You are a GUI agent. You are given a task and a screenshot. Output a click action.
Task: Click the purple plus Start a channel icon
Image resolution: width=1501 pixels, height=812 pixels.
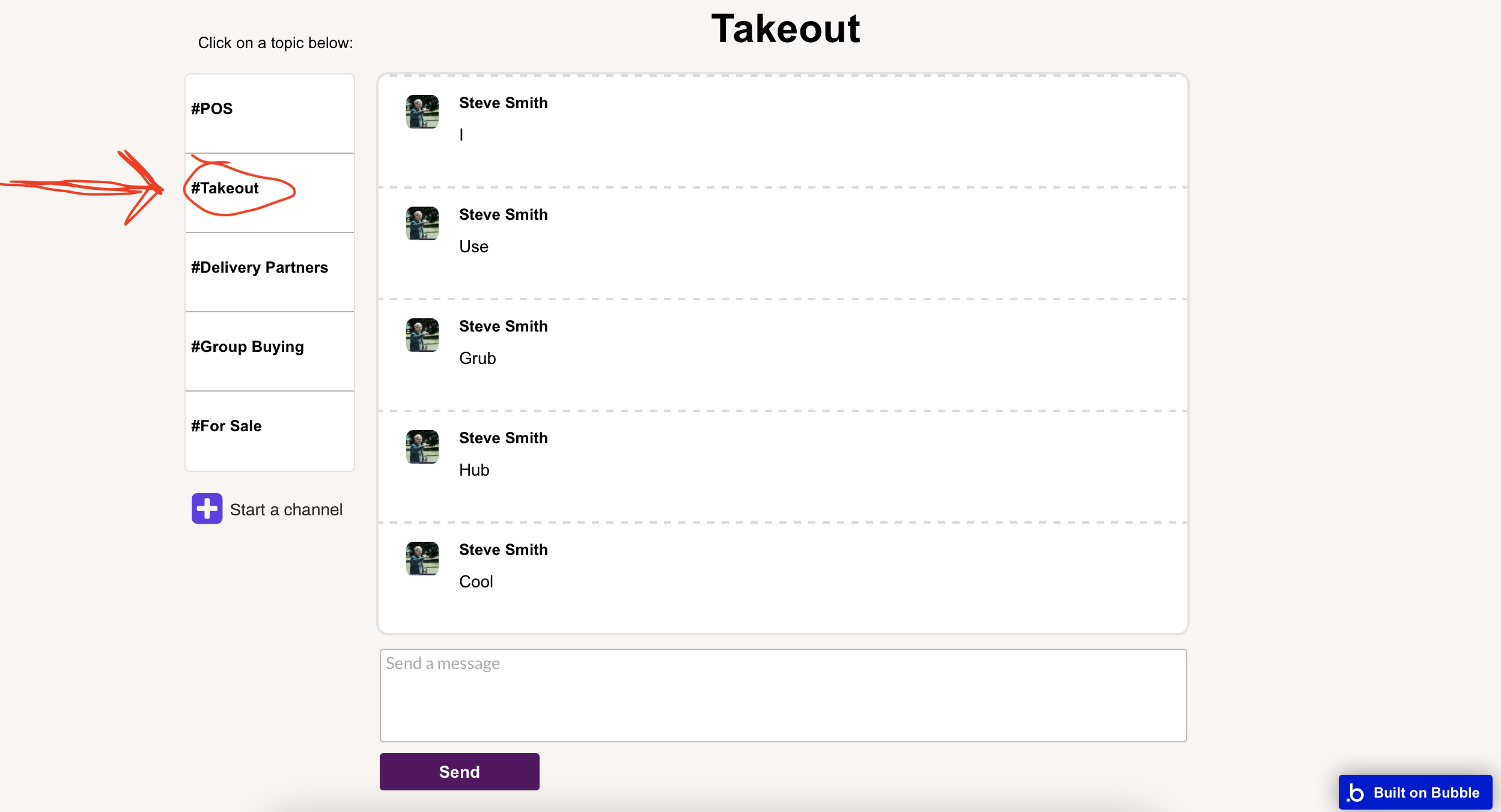click(207, 509)
